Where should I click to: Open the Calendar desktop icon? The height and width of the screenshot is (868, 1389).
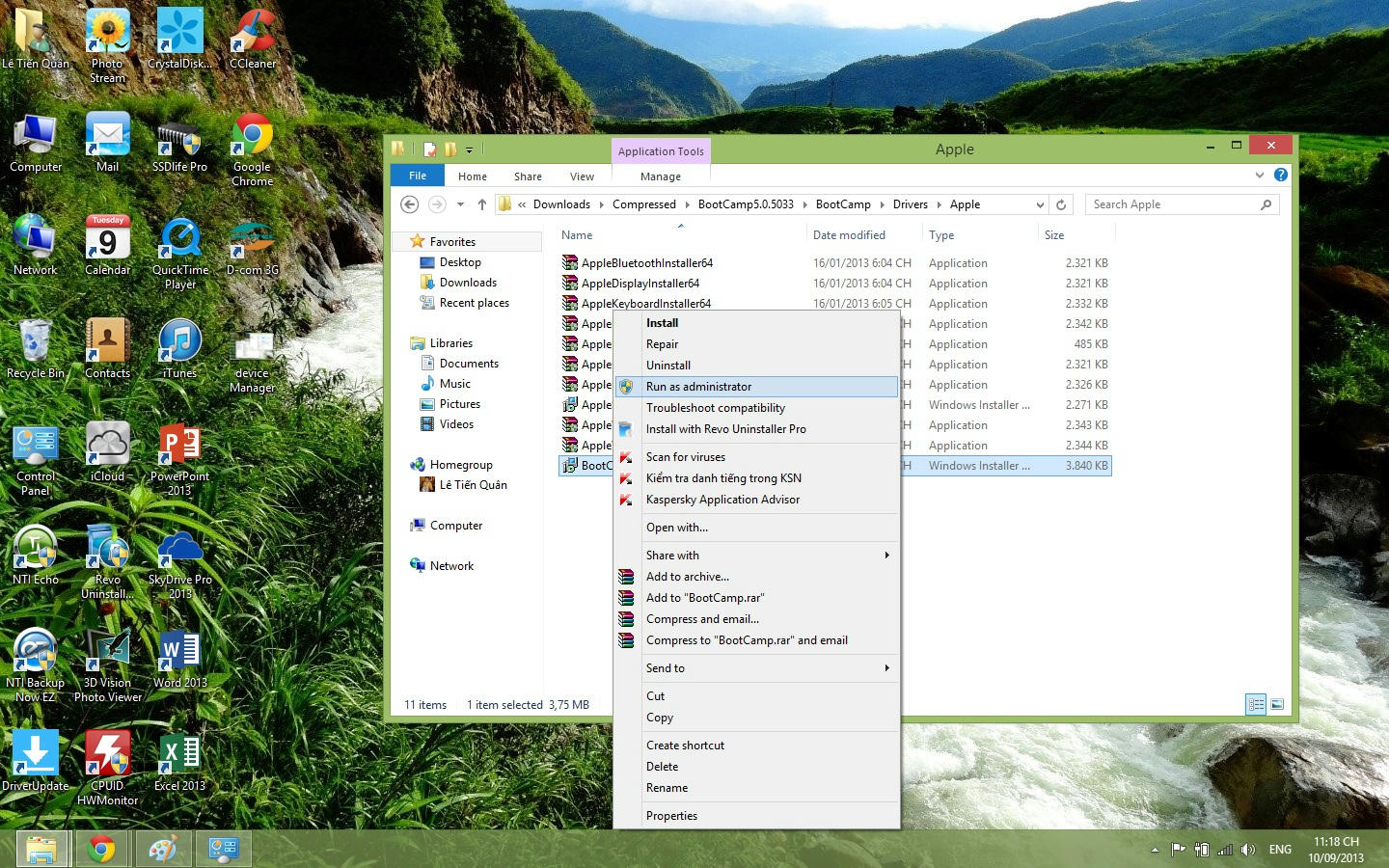pyautogui.click(x=107, y=246)
